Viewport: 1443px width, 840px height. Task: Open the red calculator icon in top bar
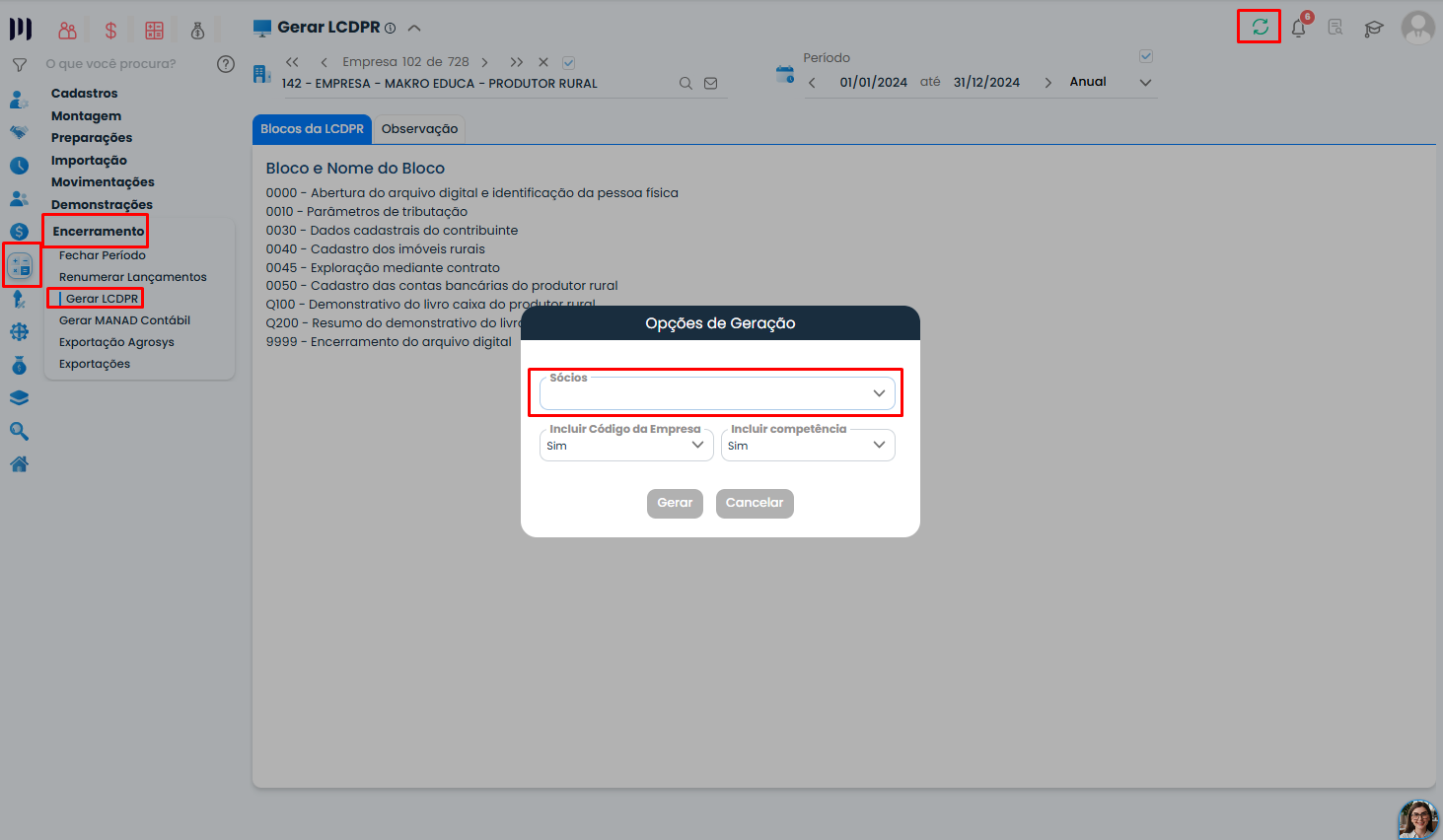point(155,31)
